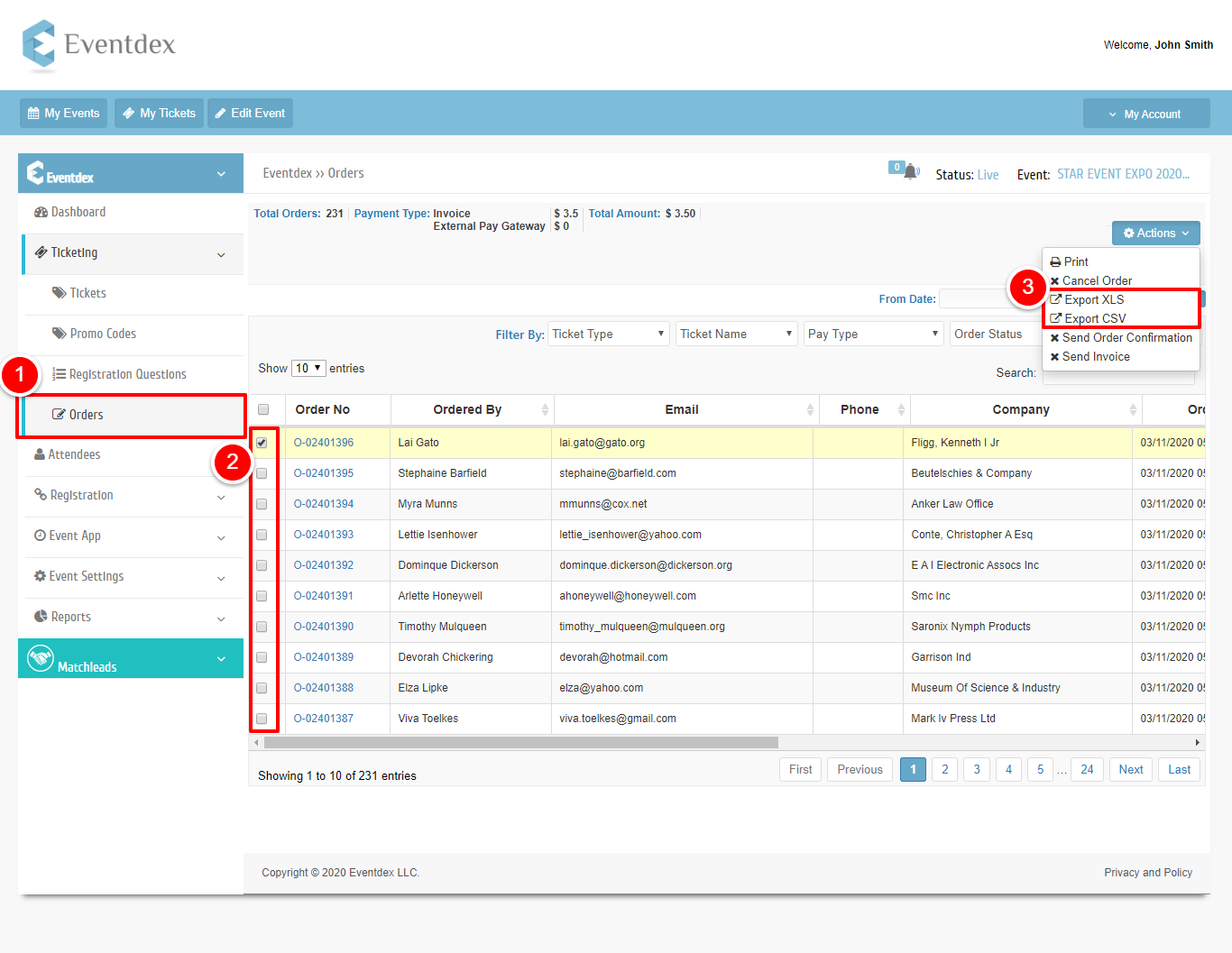Click Edit Event pencil button

[250, 114]
